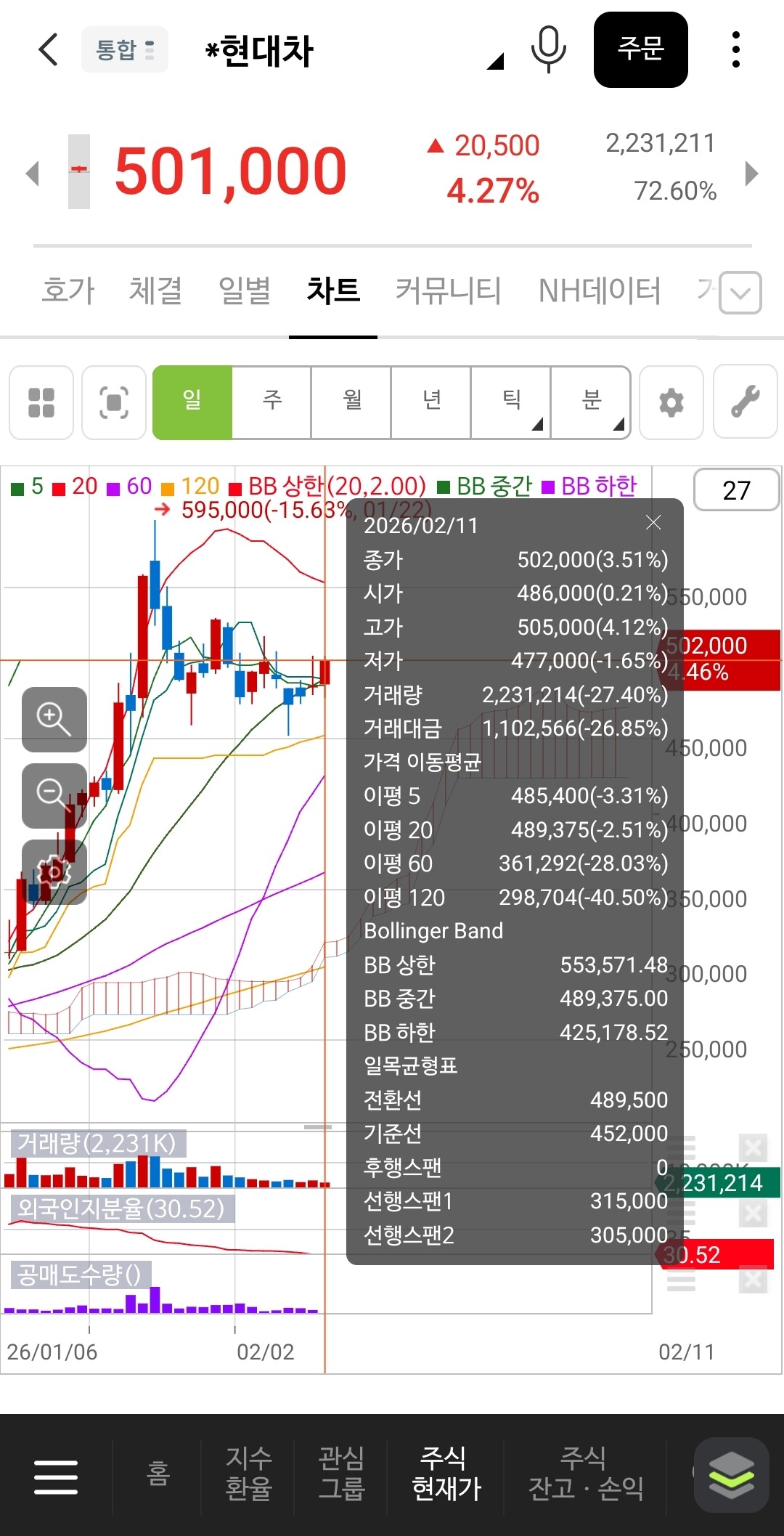Screen dimensions: 784x1536
Task: Zoom out the chart with magnifier minus
Action: [54, 795]
